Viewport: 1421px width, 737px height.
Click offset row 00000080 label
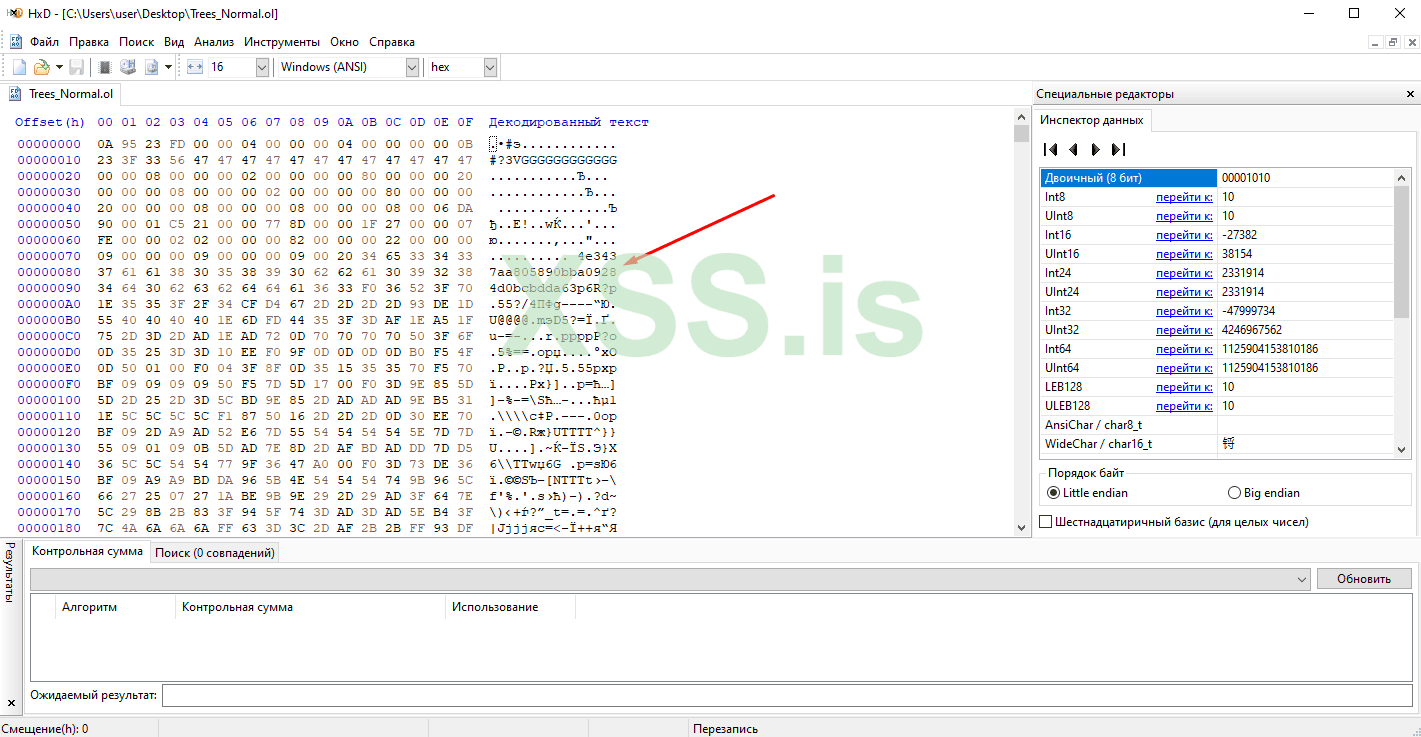click(49, 272)
